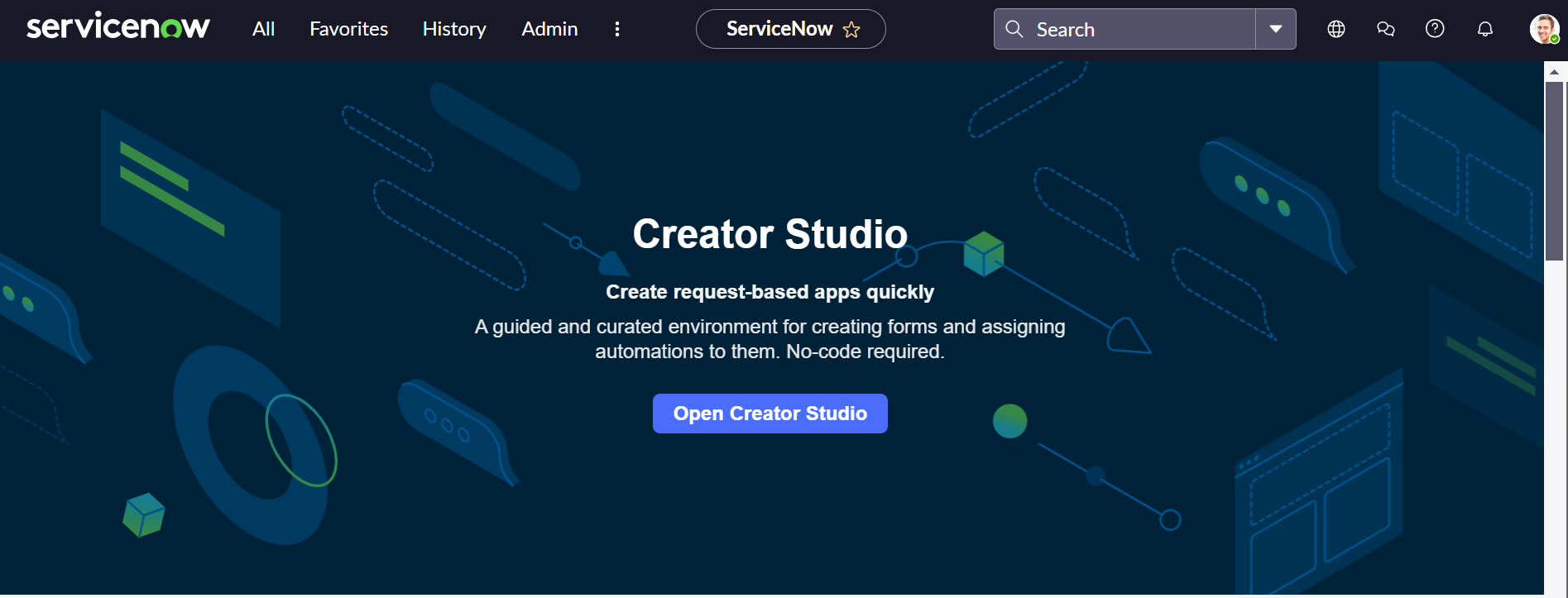Viewport: 1568px width, 598px height.
Task: Open the All menu
Action: tap(263, 29)
